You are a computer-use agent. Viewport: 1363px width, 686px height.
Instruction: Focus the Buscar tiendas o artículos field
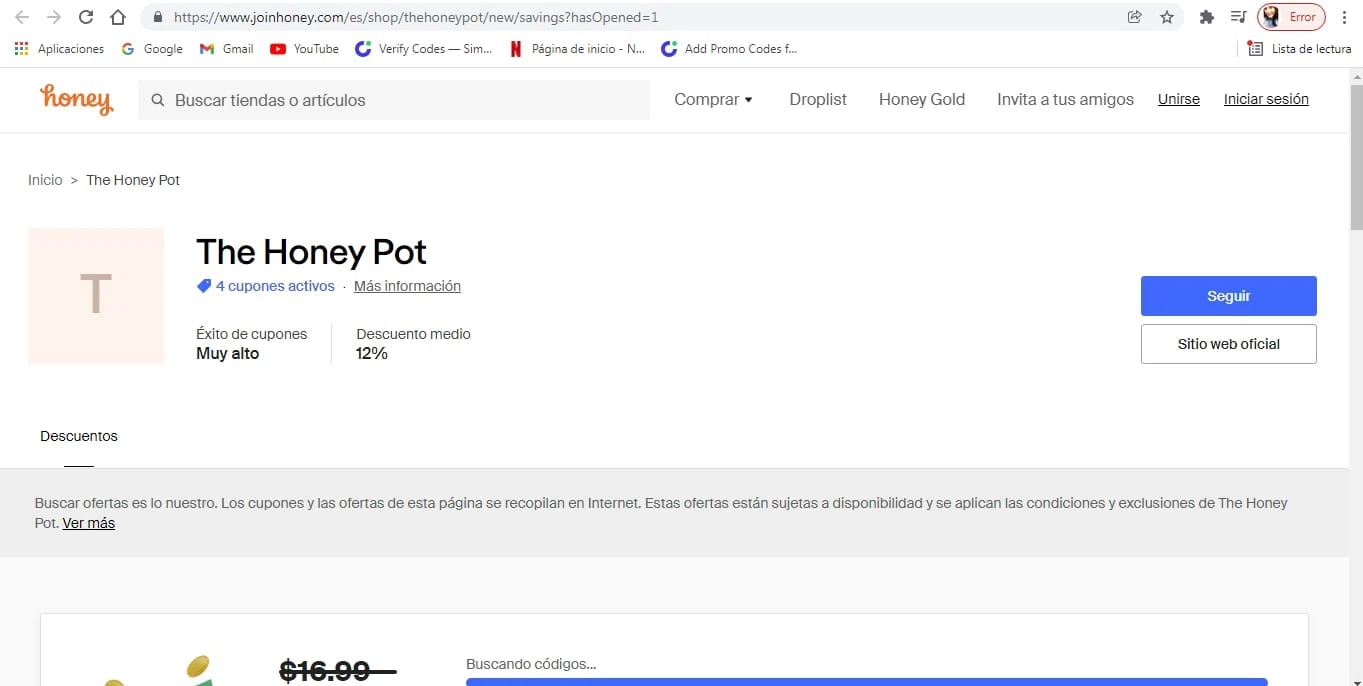(x=394, y=100)
